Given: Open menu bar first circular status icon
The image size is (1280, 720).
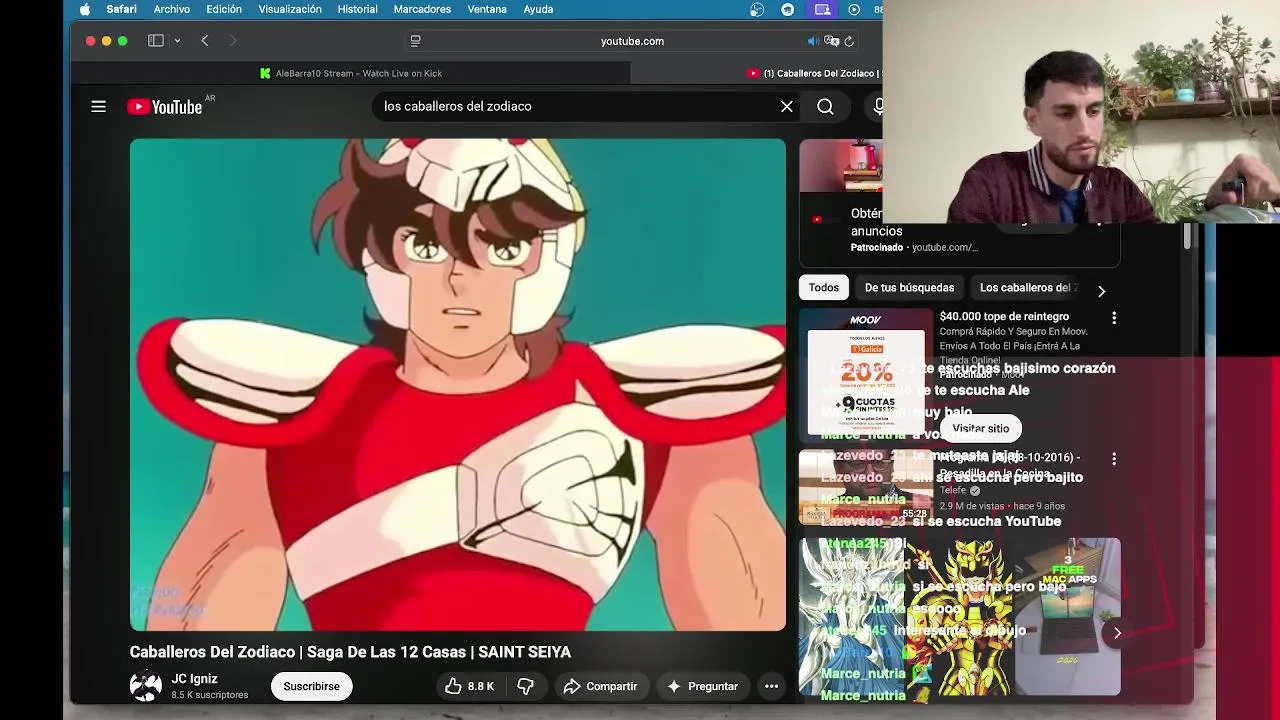Looking at the screenshot, I should [757, 9].
